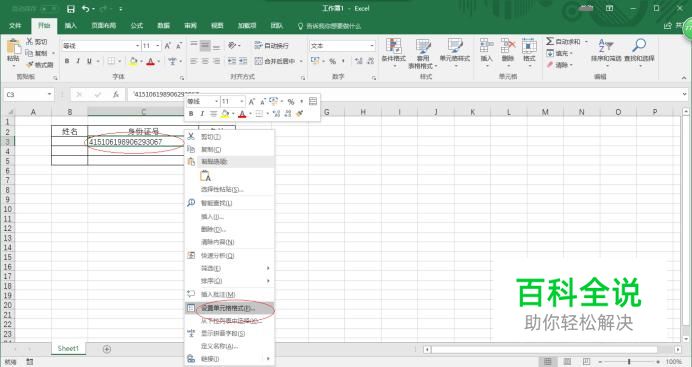This screenshot has width=692, height=367.
Task: Open the File (文件) tab
Action: click(x=15, y=26)
